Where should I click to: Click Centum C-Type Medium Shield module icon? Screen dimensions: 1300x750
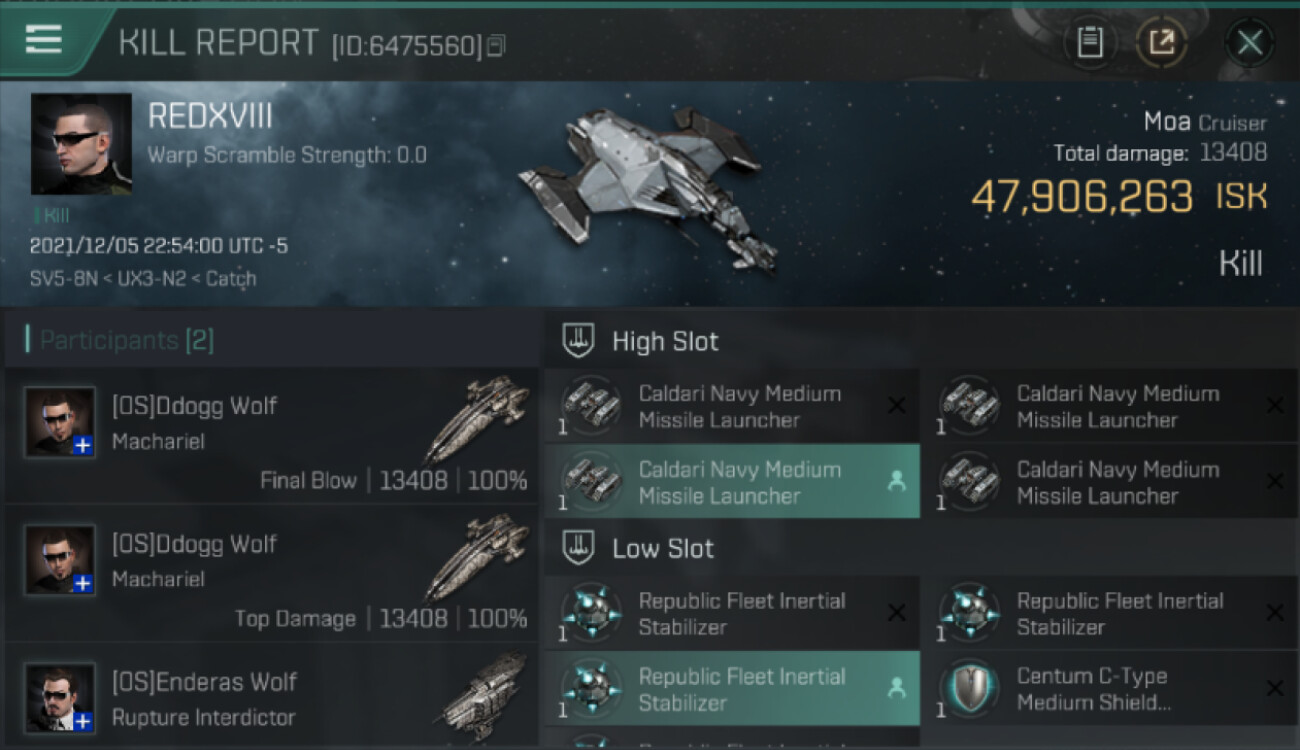coord(968,689)
